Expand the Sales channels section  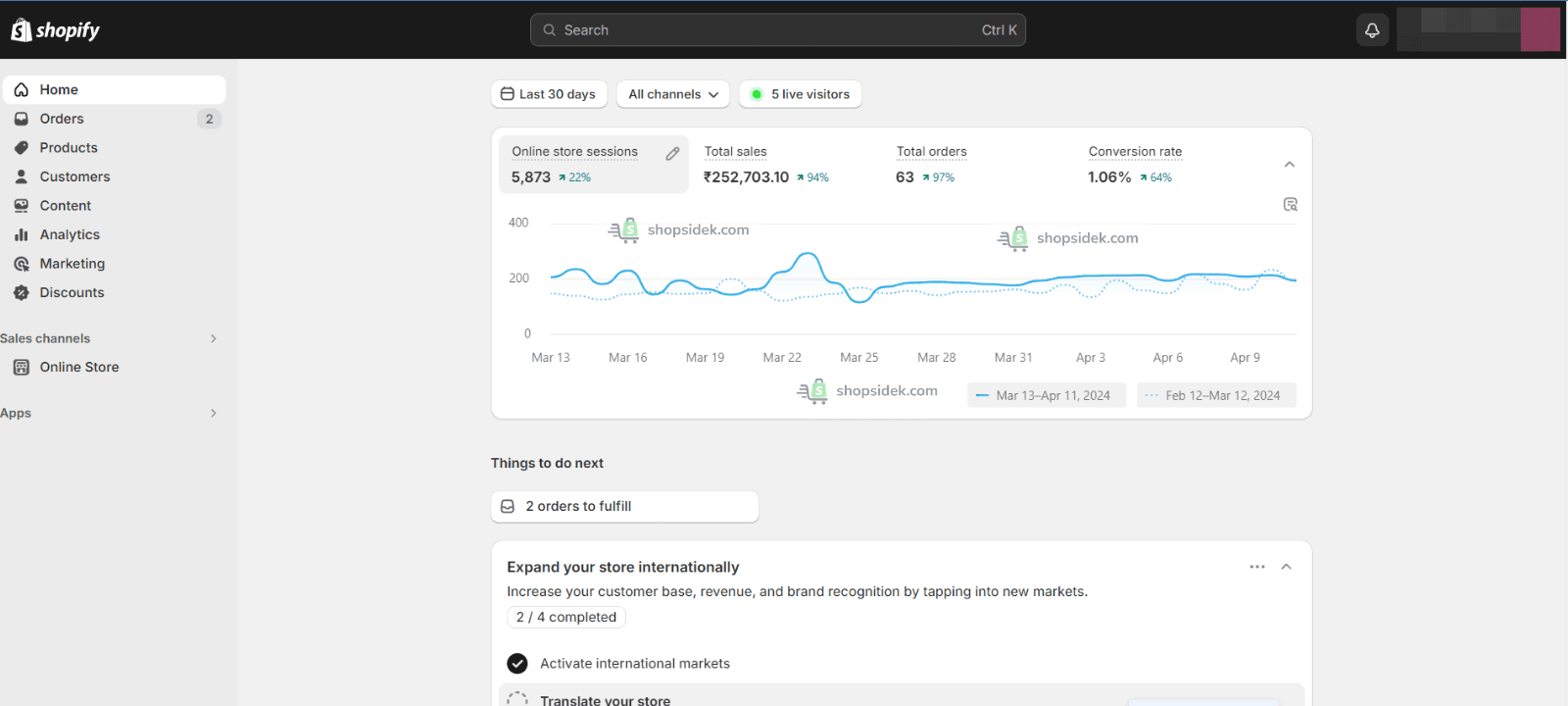click(x=213, y=338)
